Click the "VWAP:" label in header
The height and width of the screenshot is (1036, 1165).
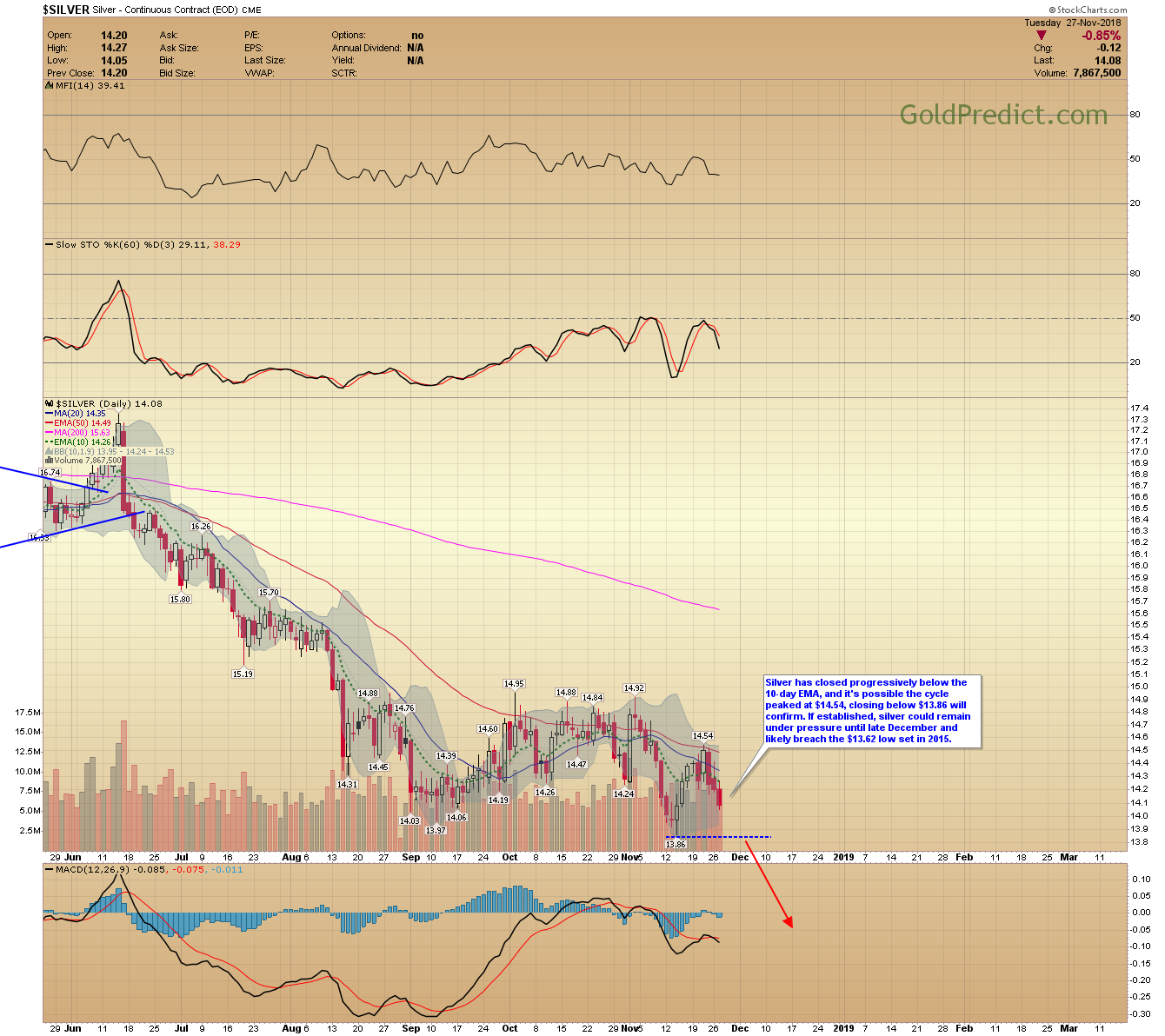click(x=259, y=73)
